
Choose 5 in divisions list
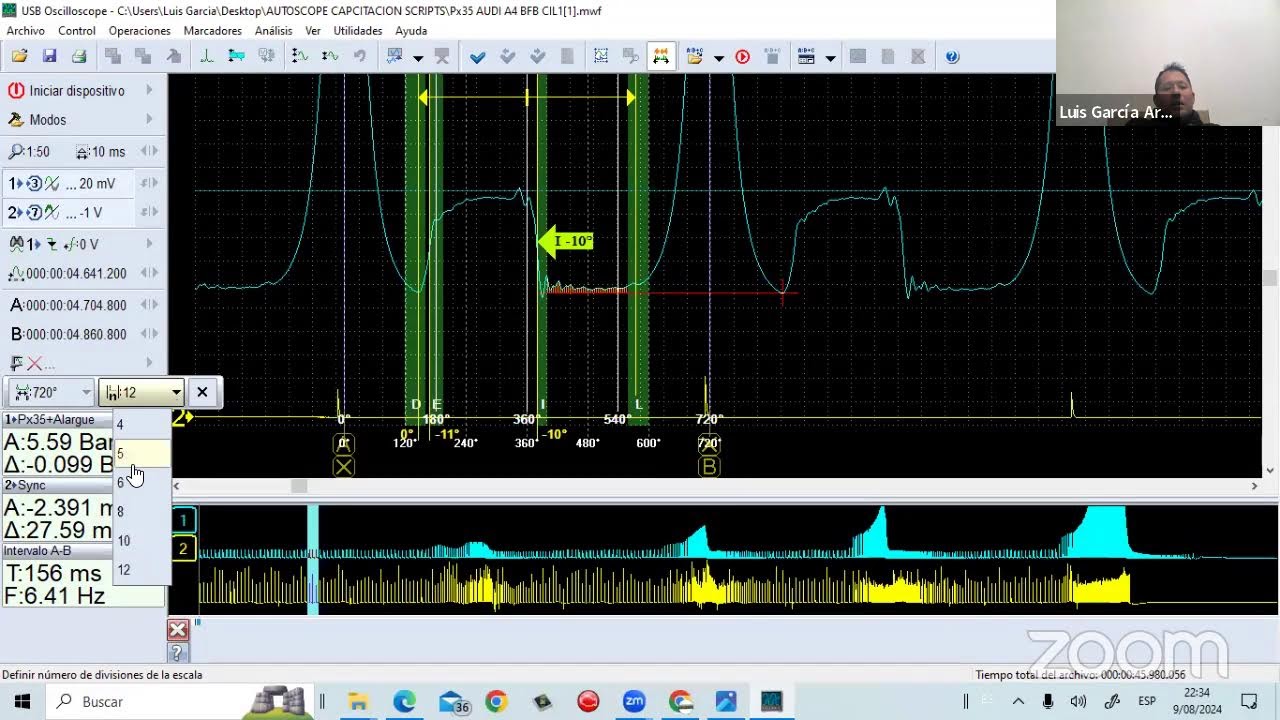click(x=141, y=453)
